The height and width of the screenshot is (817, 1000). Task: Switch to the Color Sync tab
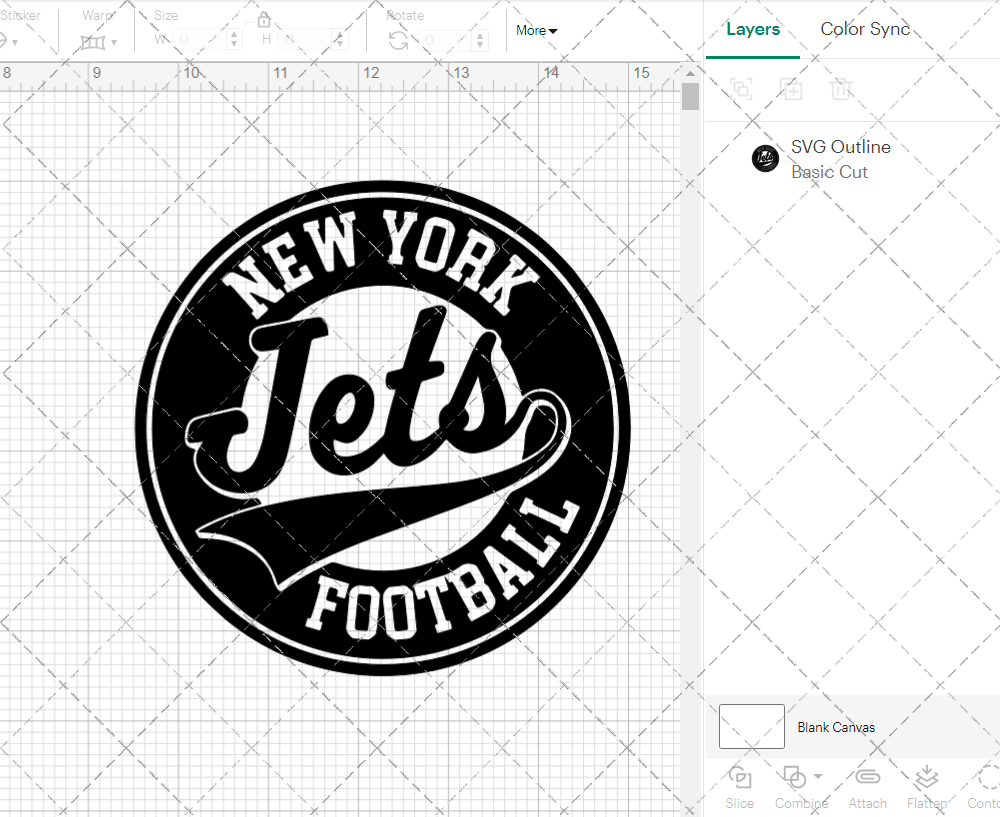865,29
